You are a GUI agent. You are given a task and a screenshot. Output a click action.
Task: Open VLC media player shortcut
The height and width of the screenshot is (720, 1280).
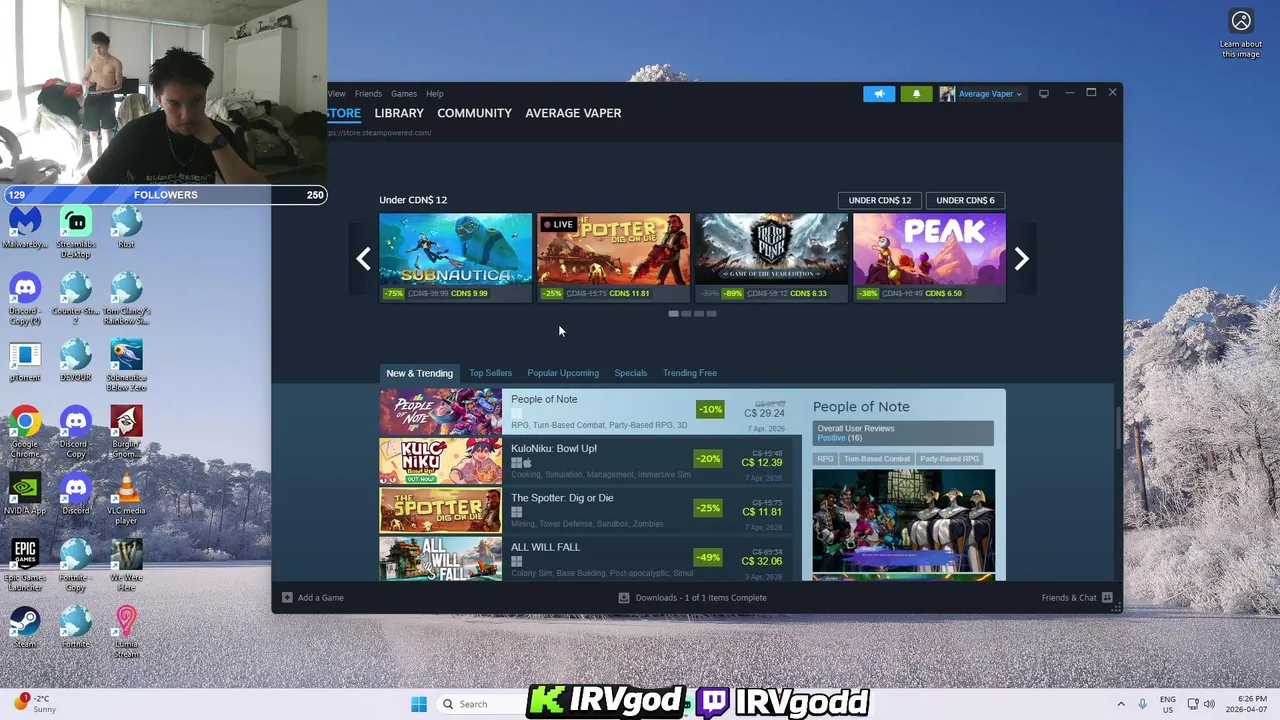tap(126, 499)
